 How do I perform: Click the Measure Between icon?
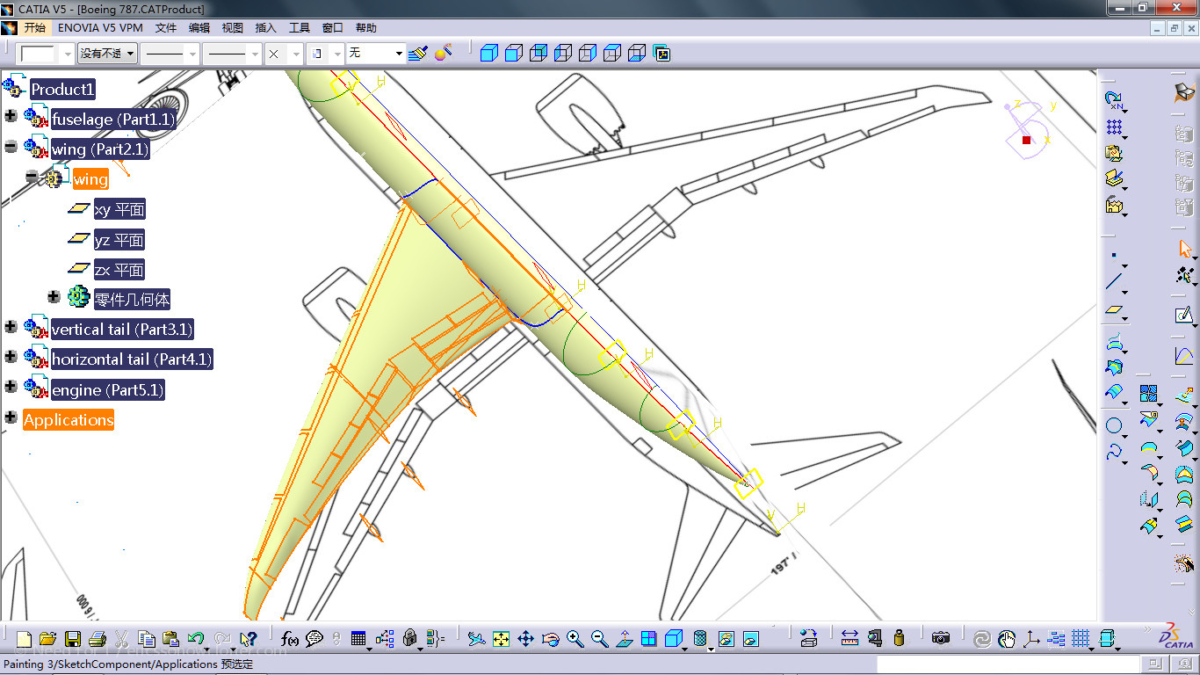(x=850, y=638)
